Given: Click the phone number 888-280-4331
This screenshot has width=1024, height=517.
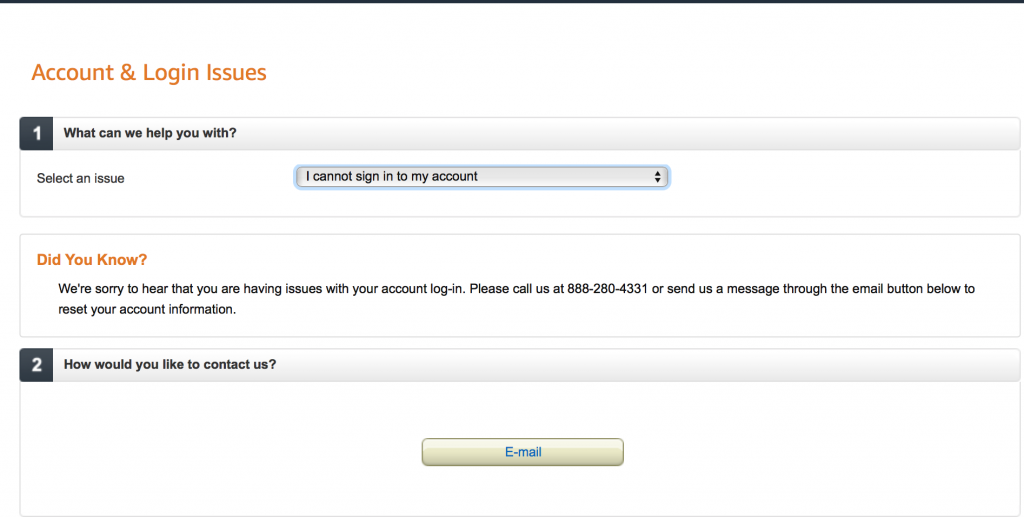Looking at the screenshot, I should [607, 289].
